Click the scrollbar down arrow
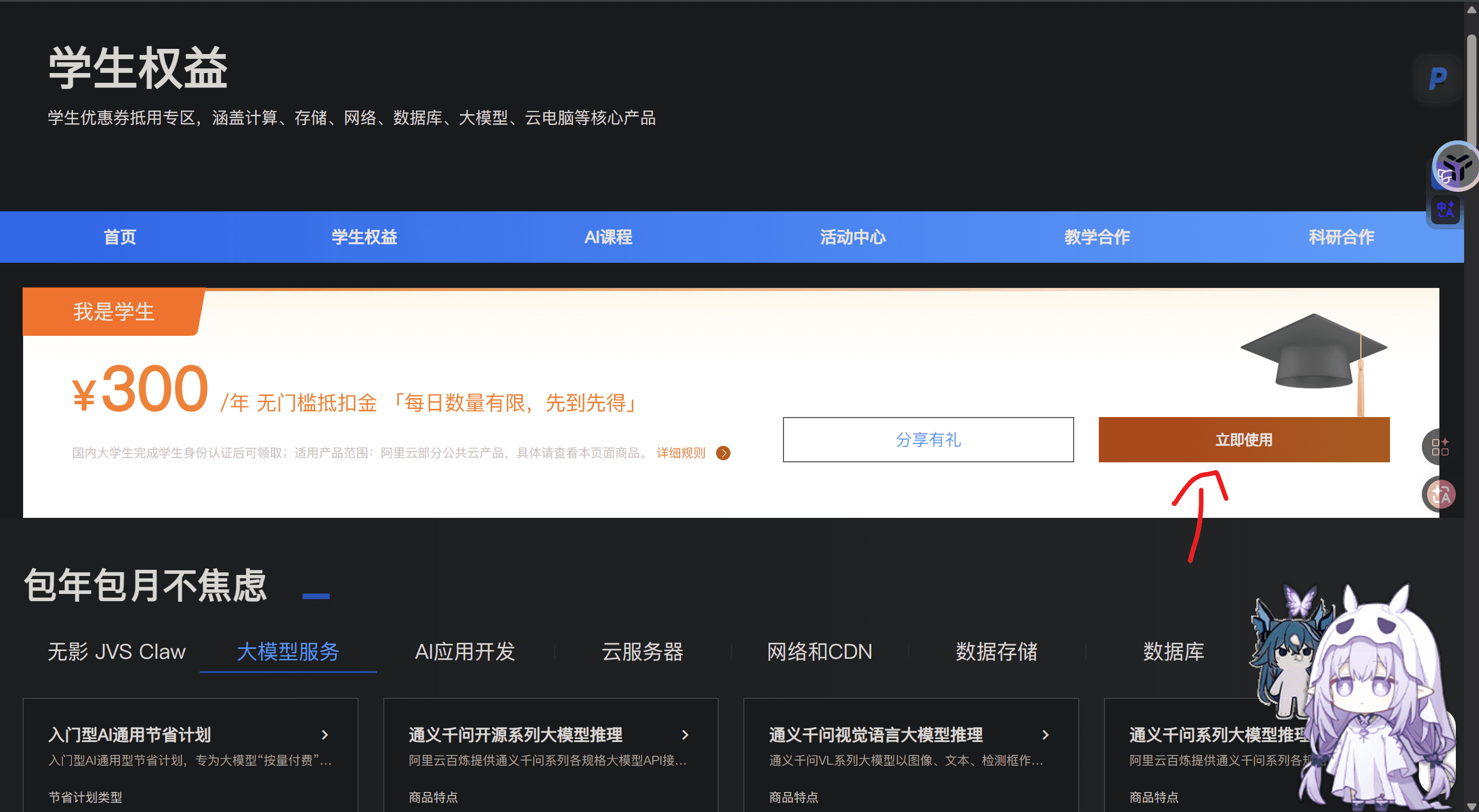This screenshot has width=1479, height=812. [1471, 805]
